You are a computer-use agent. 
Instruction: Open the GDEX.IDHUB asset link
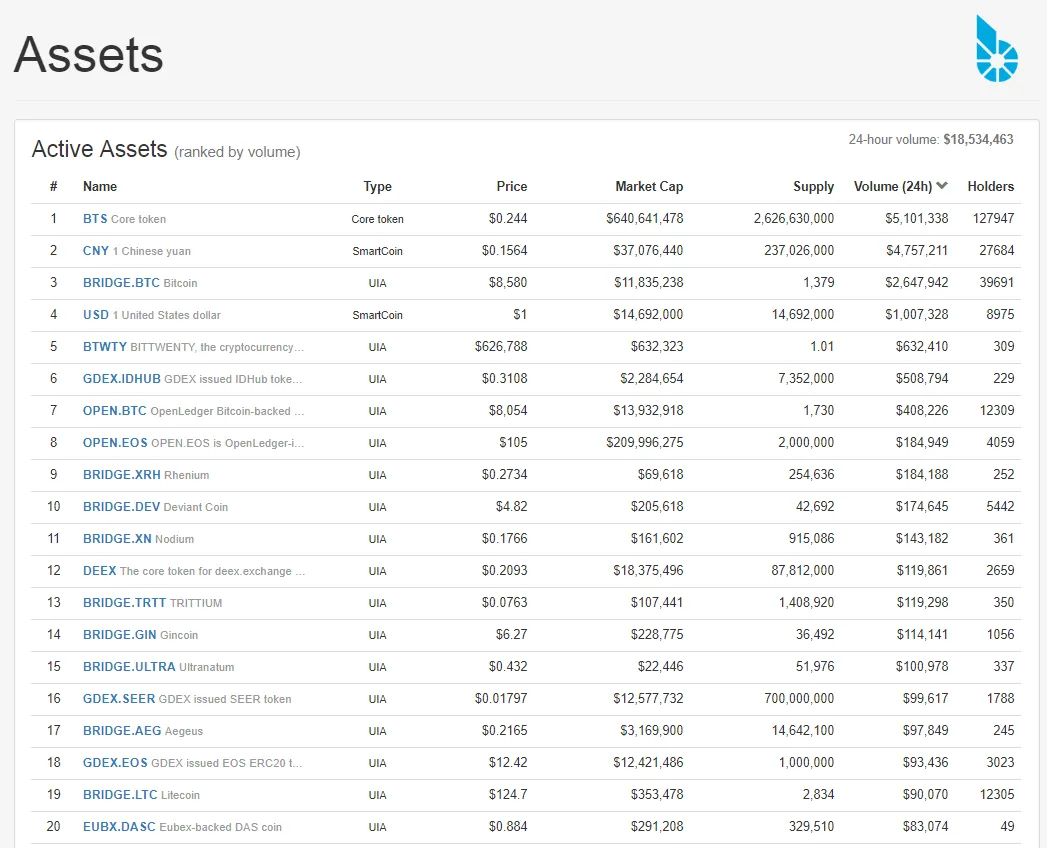[122, 379]
